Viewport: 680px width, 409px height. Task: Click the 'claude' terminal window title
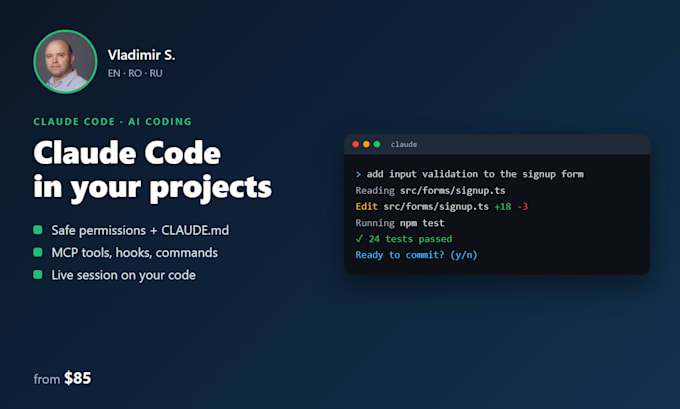[x=404, y=144]
